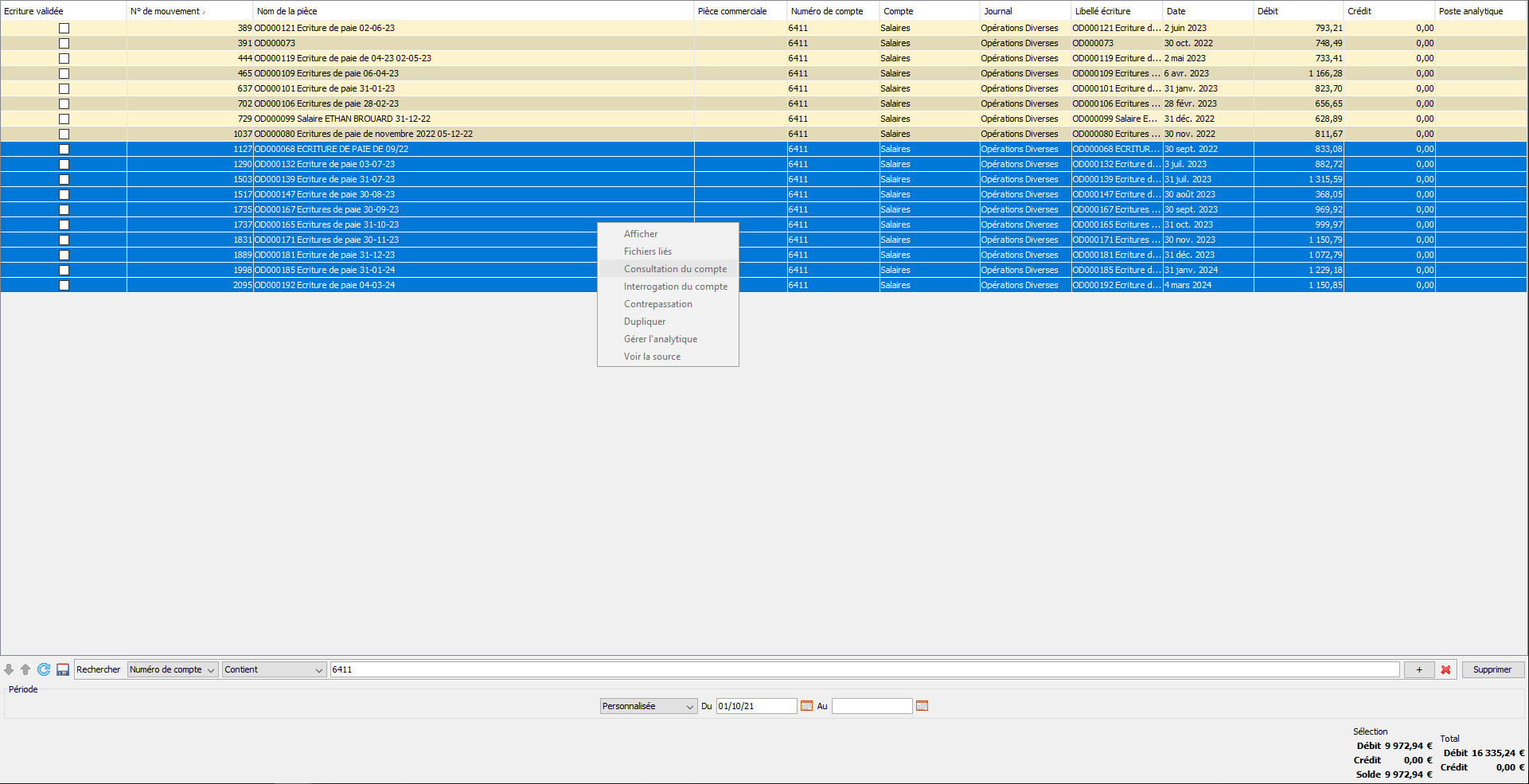Click the down arrow icon in bottom toolbar

tap(9, 669)
